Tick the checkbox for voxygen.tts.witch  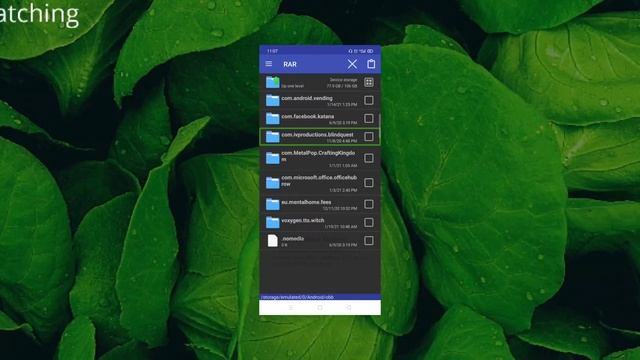coord(369,222)
